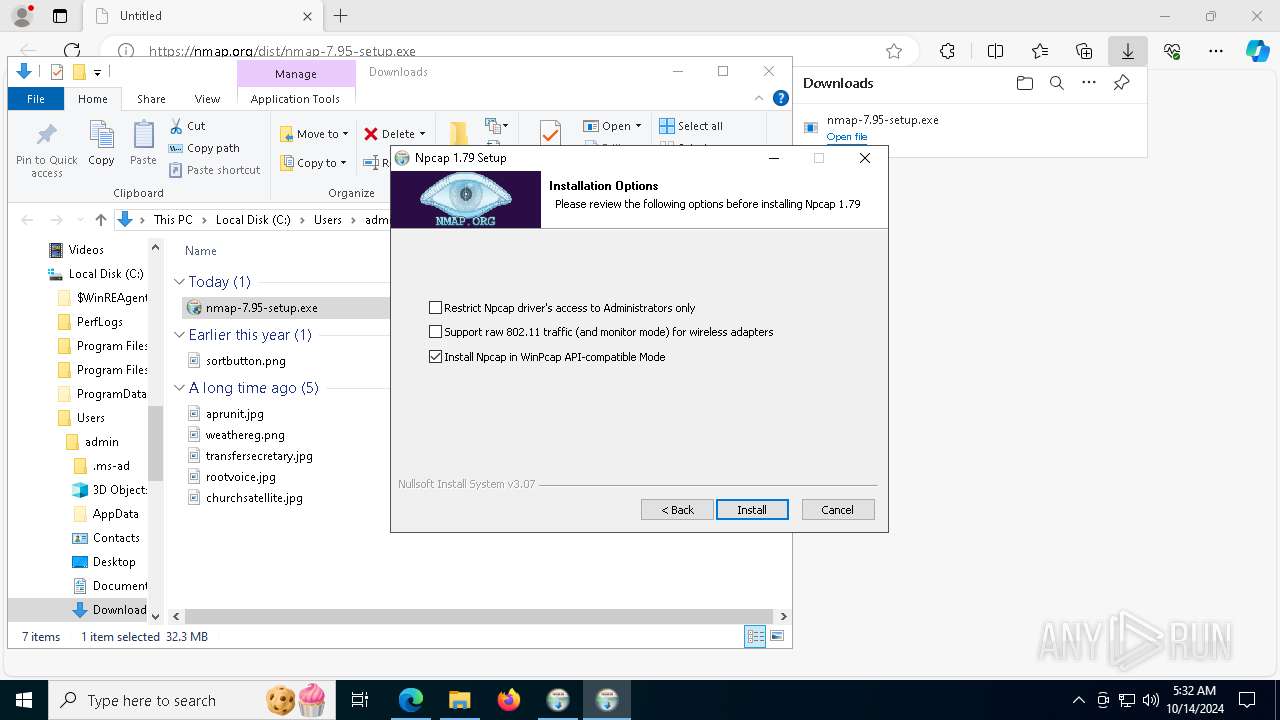This screenshot has width=1280, height=720.
Task: Switch to View ribbon tab
Action: pos(207,99)
